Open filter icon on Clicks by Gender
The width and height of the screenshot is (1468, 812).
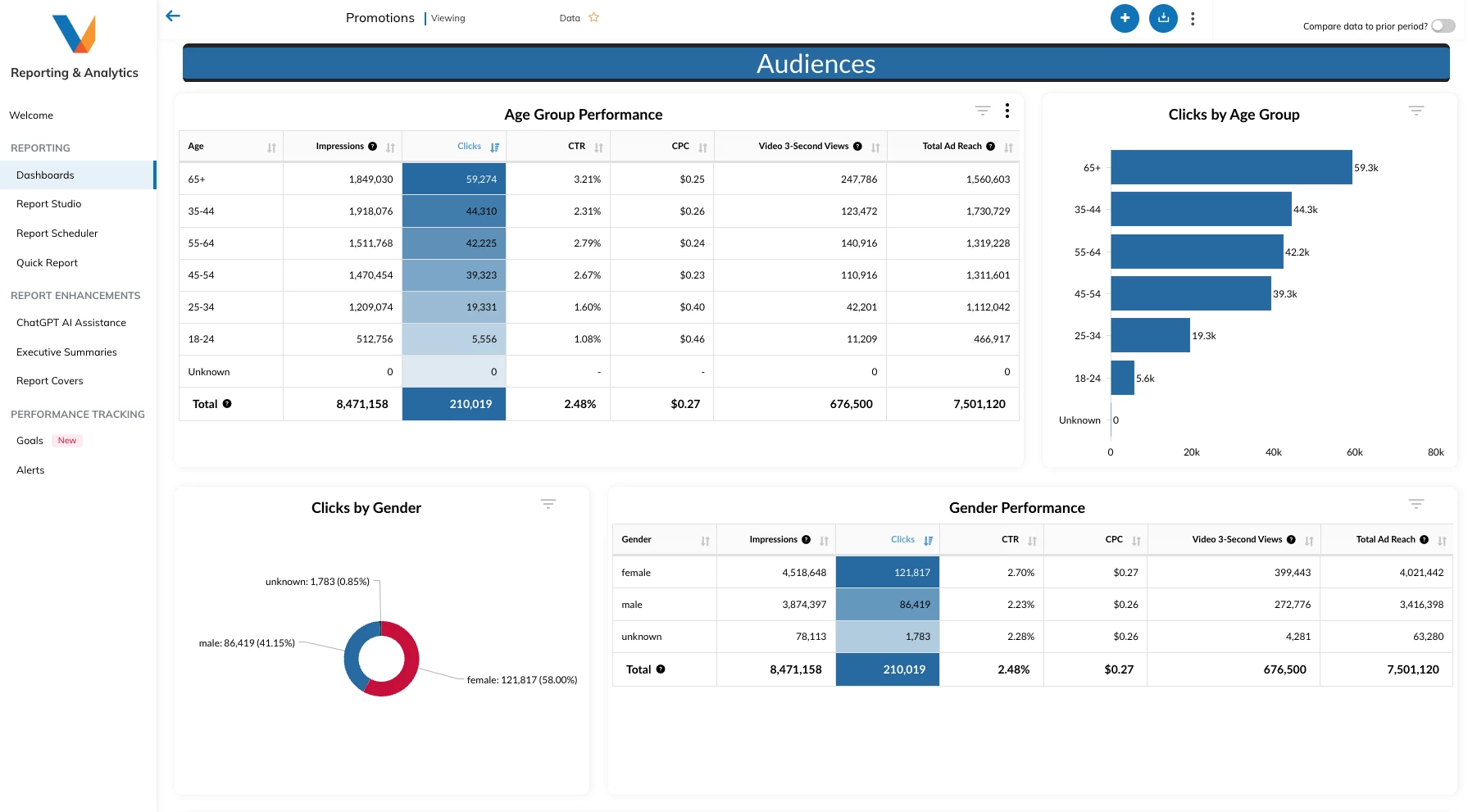click(x=548, y=504)
